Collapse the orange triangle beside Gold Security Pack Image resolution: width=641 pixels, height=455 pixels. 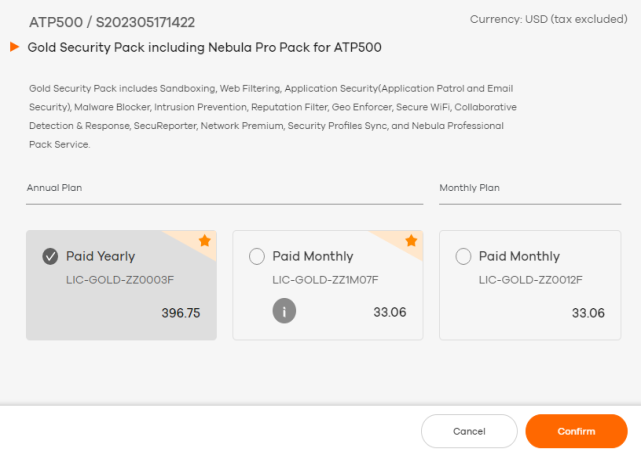pos(15,47)
